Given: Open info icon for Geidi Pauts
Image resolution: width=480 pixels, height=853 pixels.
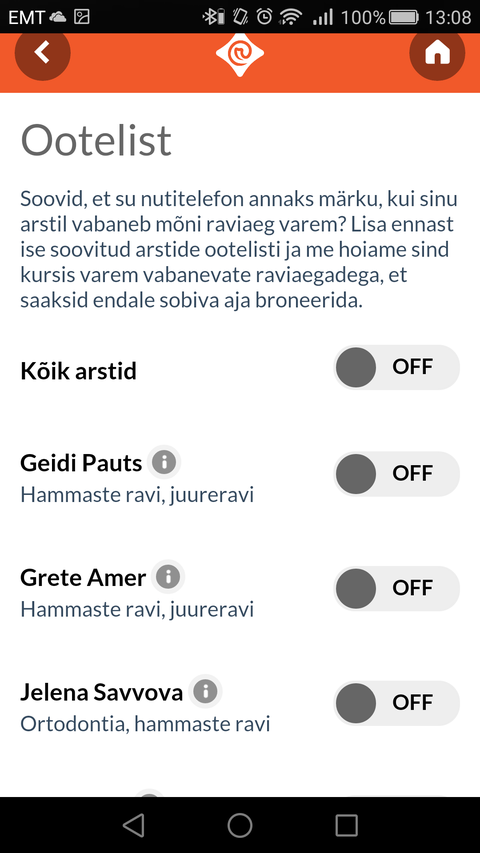Looking at the screenshot, I should point(164,463).
